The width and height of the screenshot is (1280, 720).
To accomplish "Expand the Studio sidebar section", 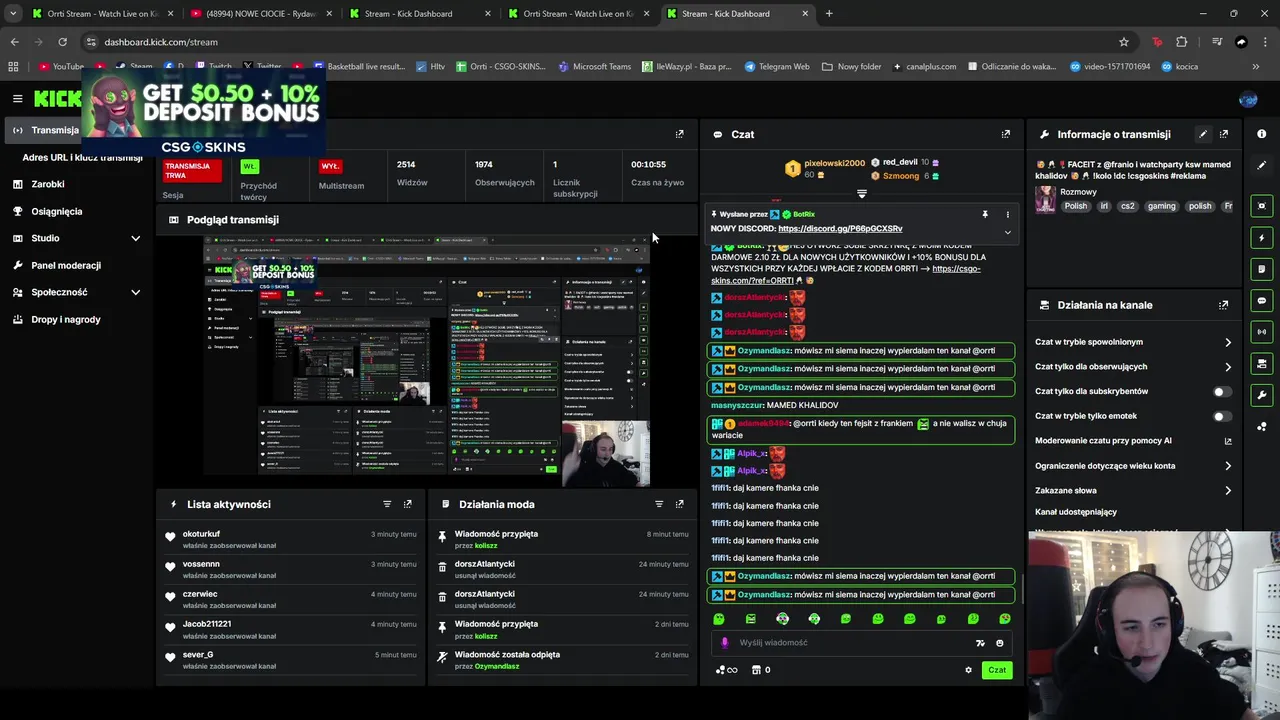I will 135,238.
